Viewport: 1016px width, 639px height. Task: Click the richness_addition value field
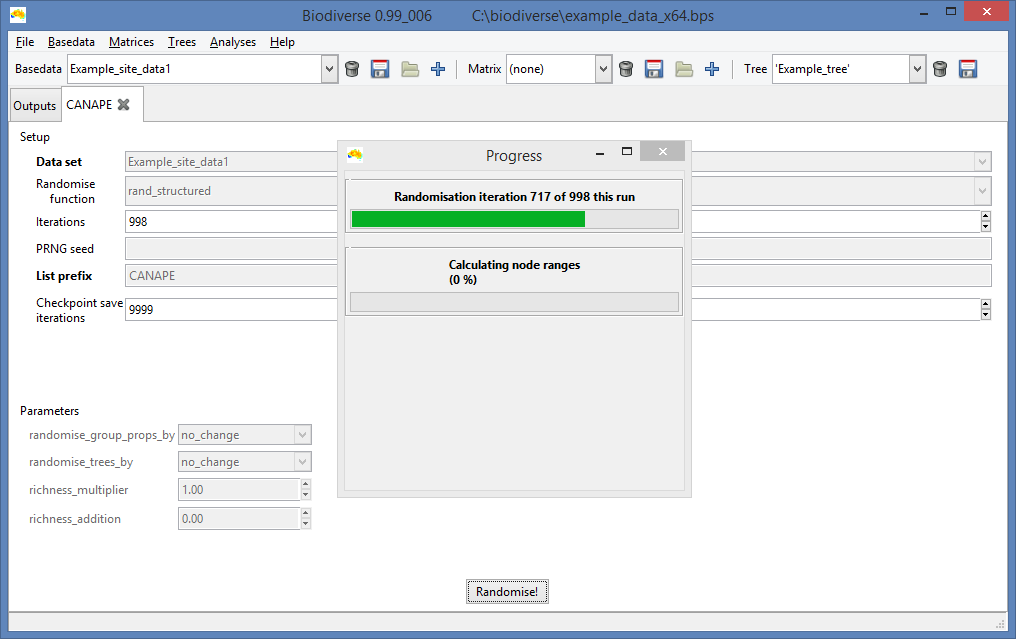tap(239, 519)
